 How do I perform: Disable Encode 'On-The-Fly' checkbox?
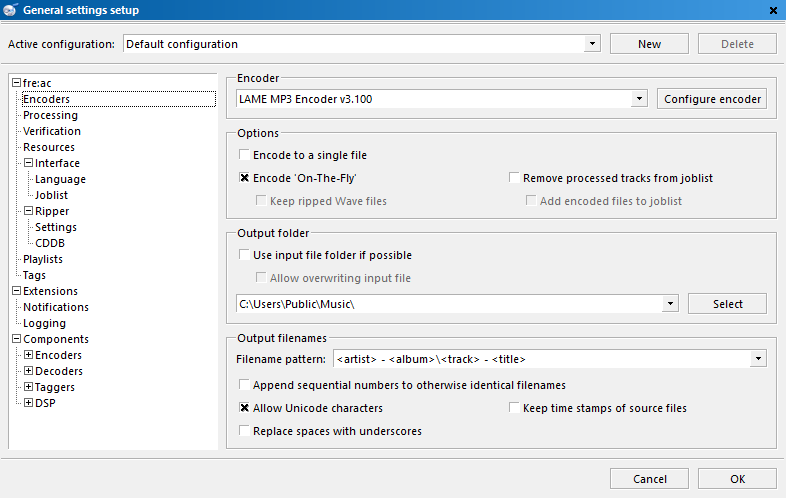tap(244, 178)
